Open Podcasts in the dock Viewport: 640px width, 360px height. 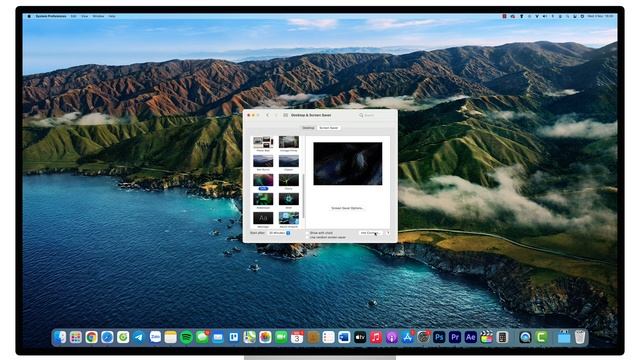coord(391,337)
